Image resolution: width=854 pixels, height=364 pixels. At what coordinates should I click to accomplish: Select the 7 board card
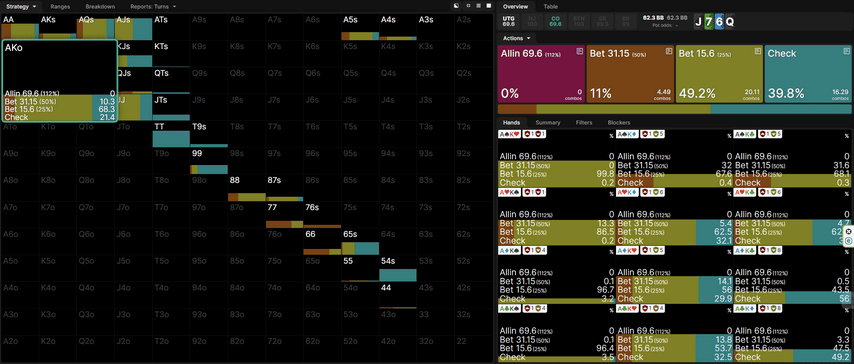tap(708, 22)
